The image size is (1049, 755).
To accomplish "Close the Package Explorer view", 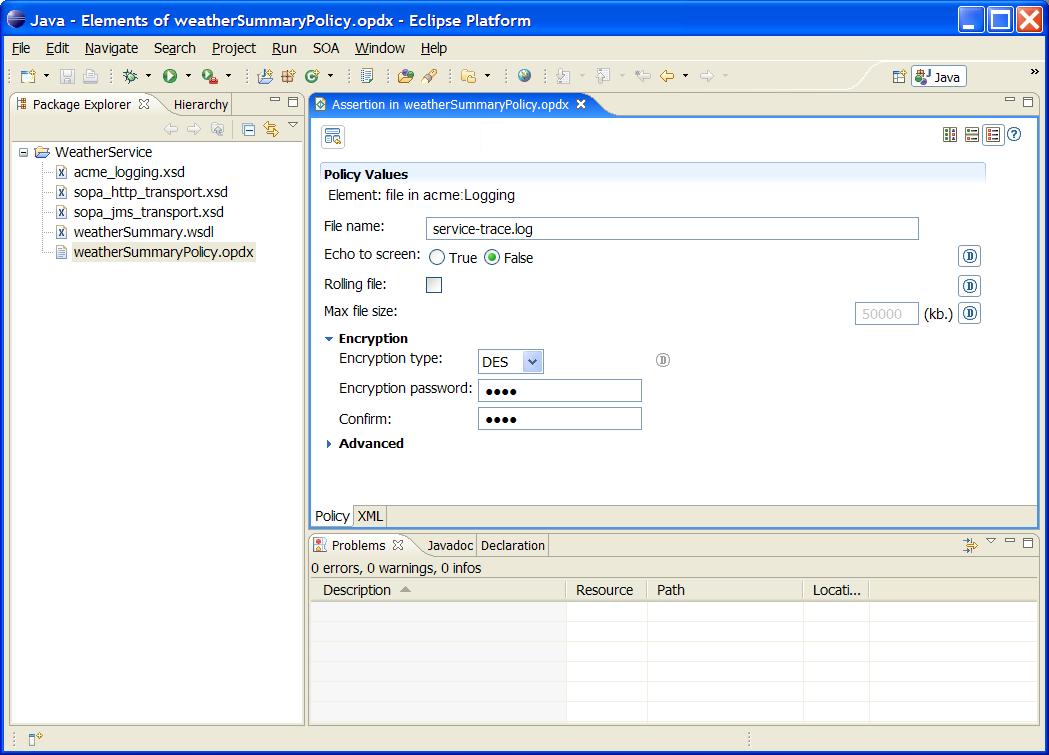I will (144, 104).
